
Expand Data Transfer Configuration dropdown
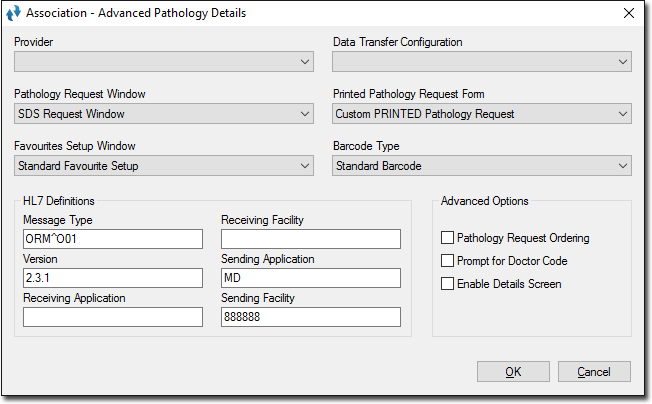(482, 62)
